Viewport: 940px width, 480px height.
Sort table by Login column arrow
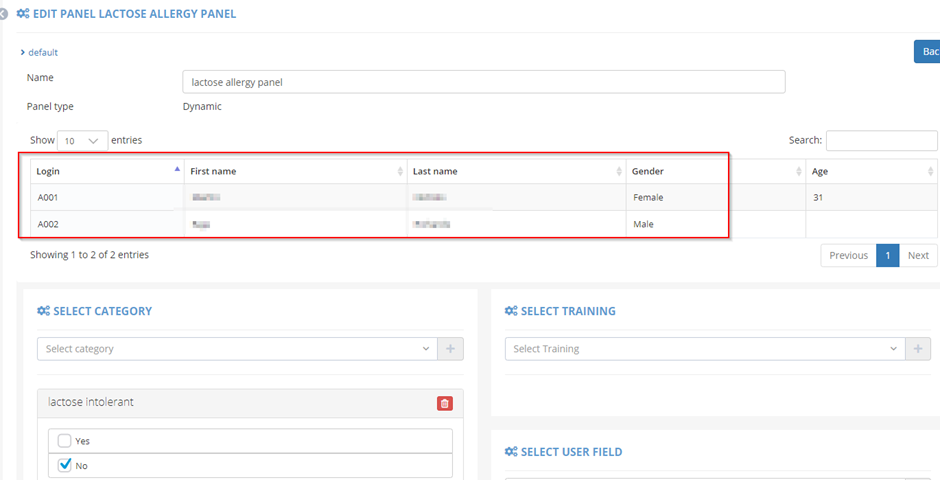click(x=178, y=171)
